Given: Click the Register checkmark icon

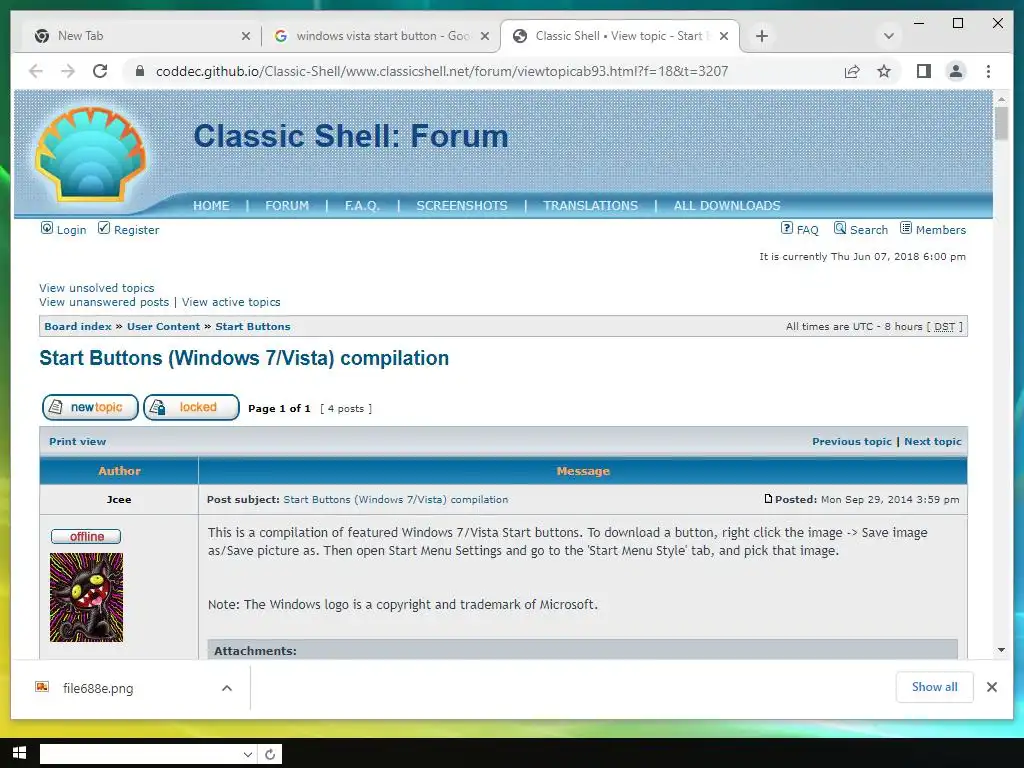Looking at the screenshot, I should point(104,227).
